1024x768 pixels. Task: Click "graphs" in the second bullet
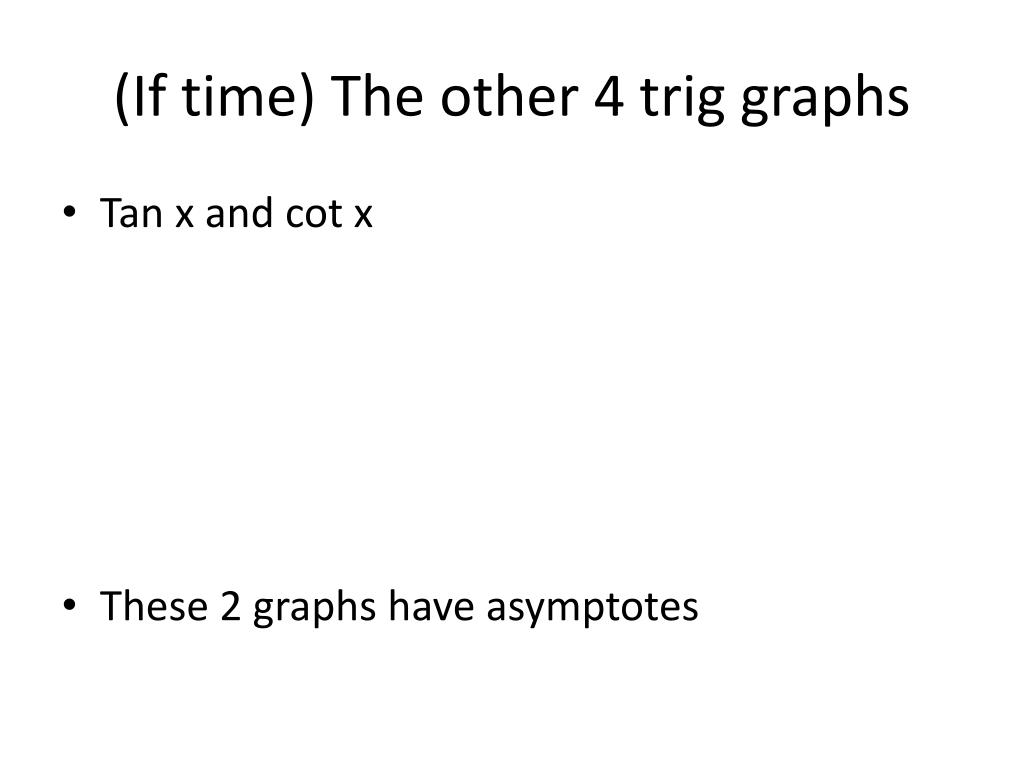pyautogui.click(x=314, y=607)
